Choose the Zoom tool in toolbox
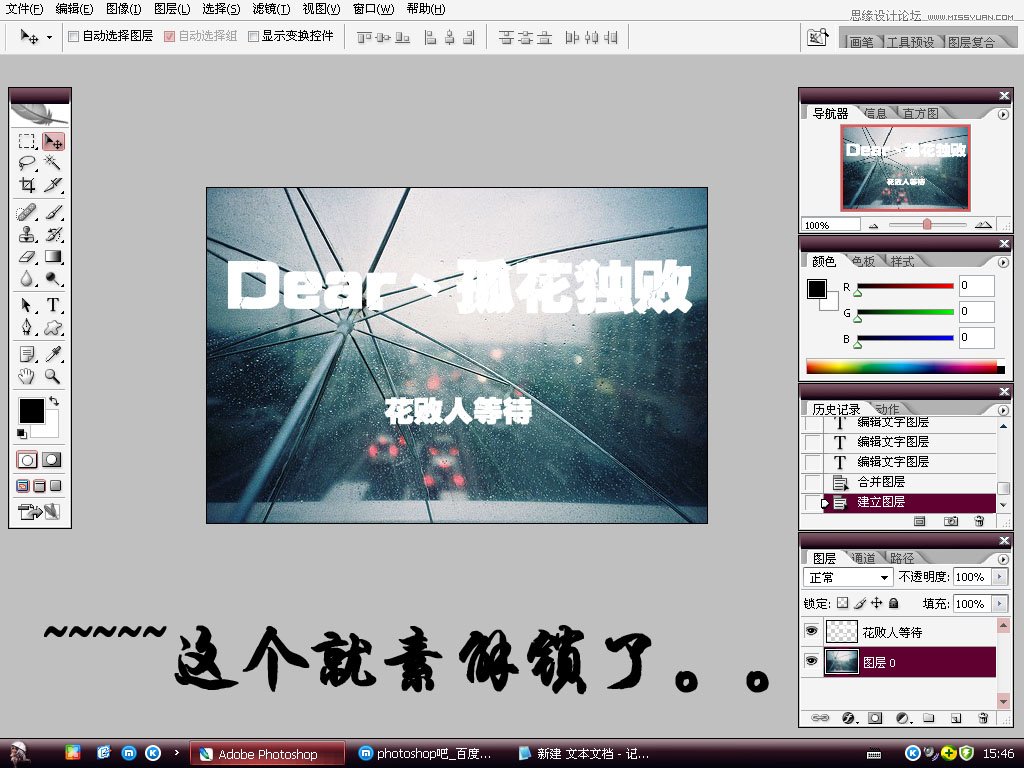The height and width of the screenshot is (768, 1024). (x=53, y=377)
